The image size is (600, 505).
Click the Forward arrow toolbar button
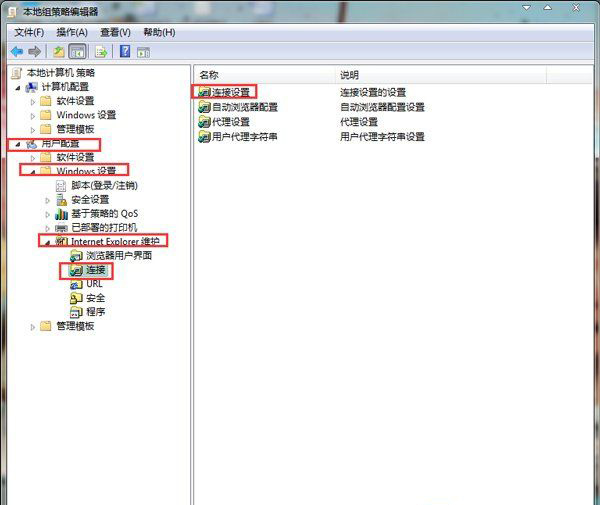tap(35, 51)
